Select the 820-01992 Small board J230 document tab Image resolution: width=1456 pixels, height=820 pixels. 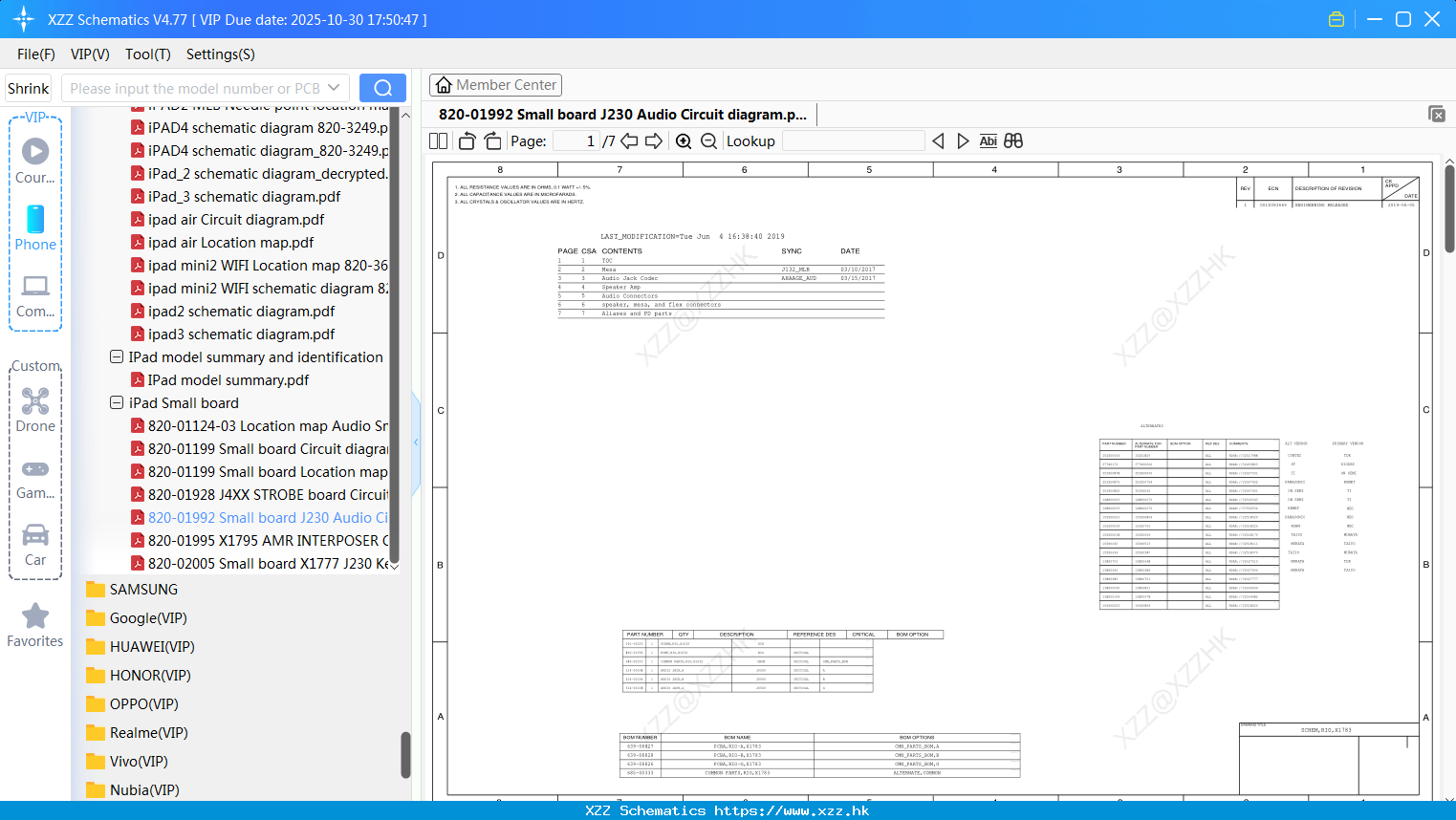click(x=622, y=114)
